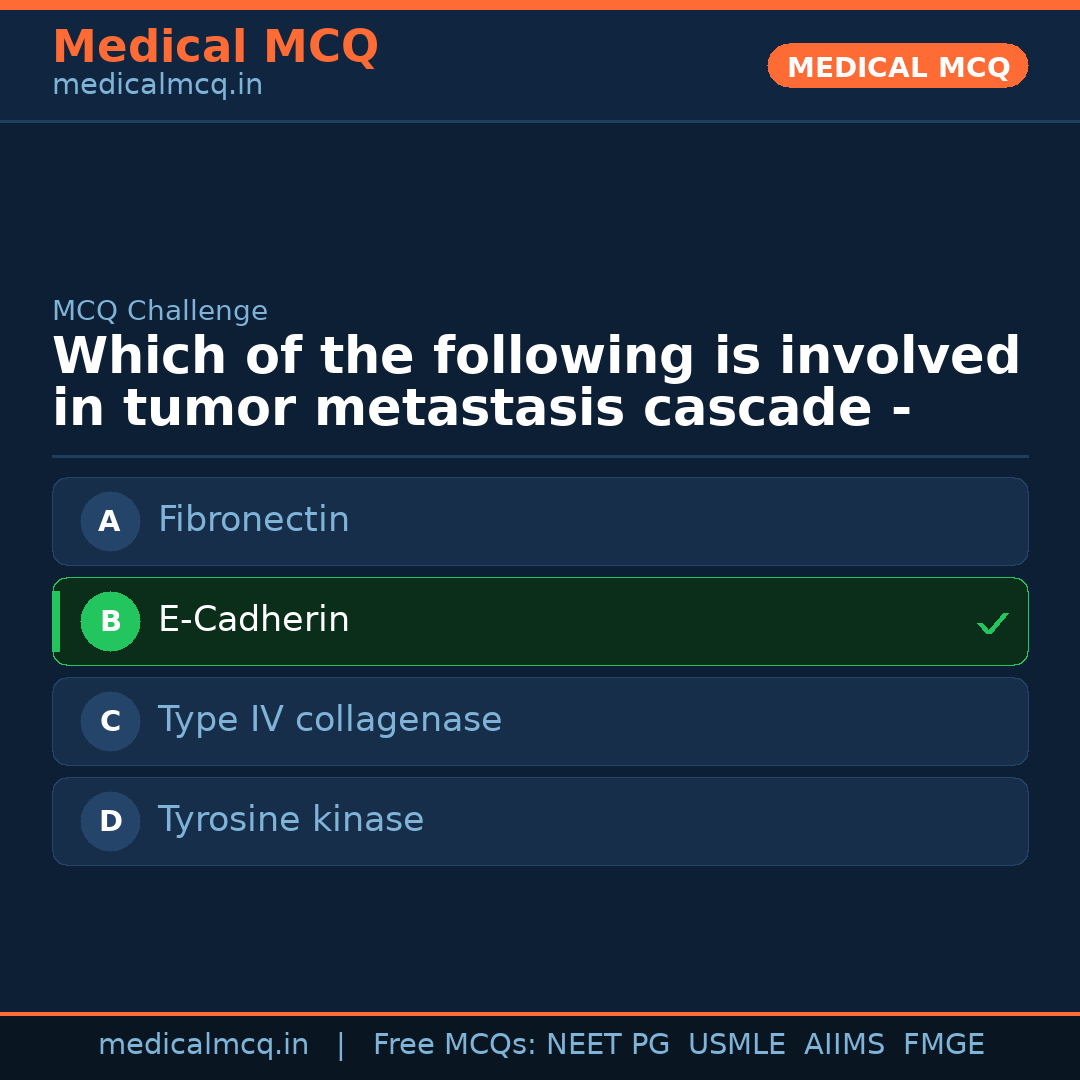
Task: Click the green left bar beside option B
Action: pyautogui.click(x=56, y=621)
